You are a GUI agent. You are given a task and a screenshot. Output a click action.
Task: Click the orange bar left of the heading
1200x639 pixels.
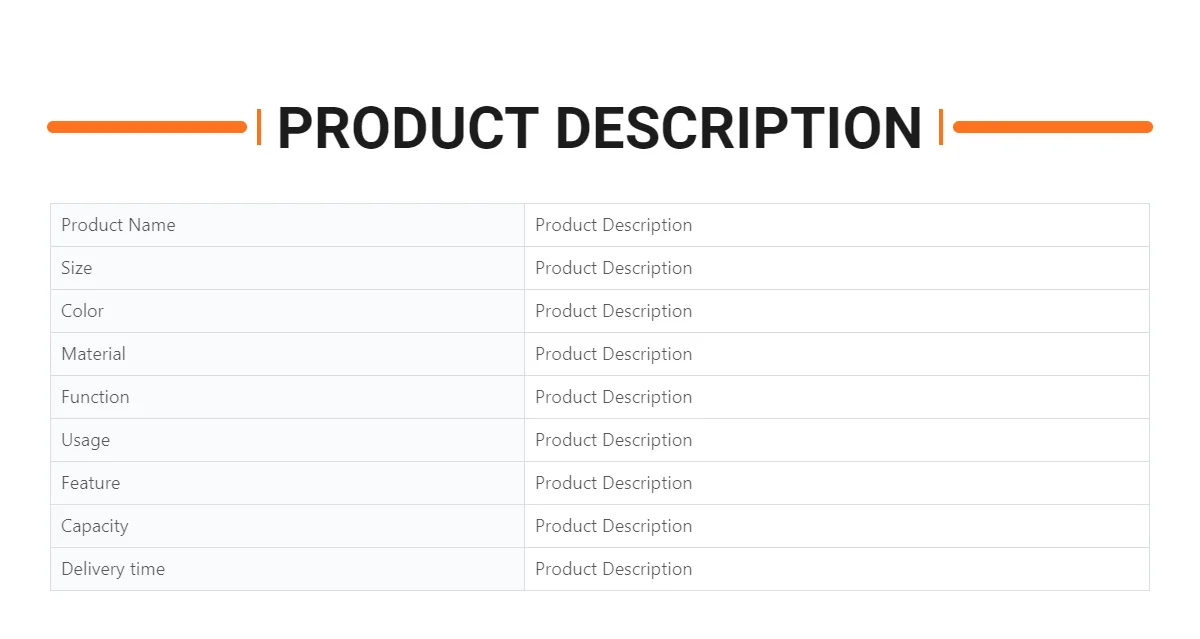(147, 127)
